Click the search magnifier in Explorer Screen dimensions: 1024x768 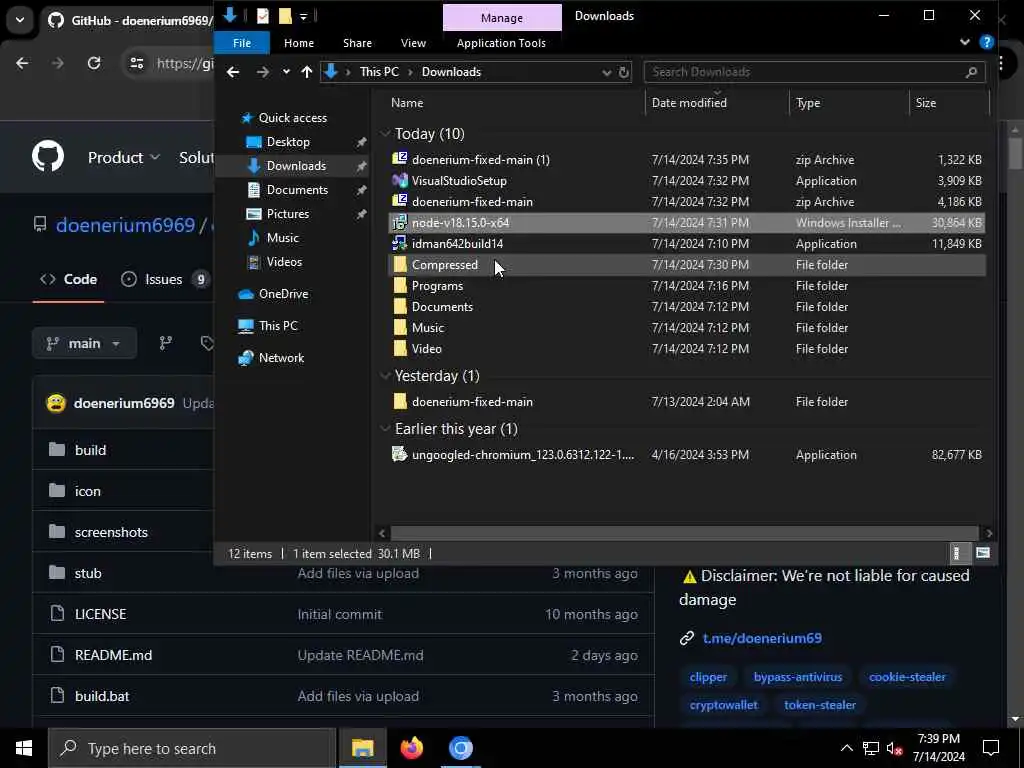(x=971, y=72)
